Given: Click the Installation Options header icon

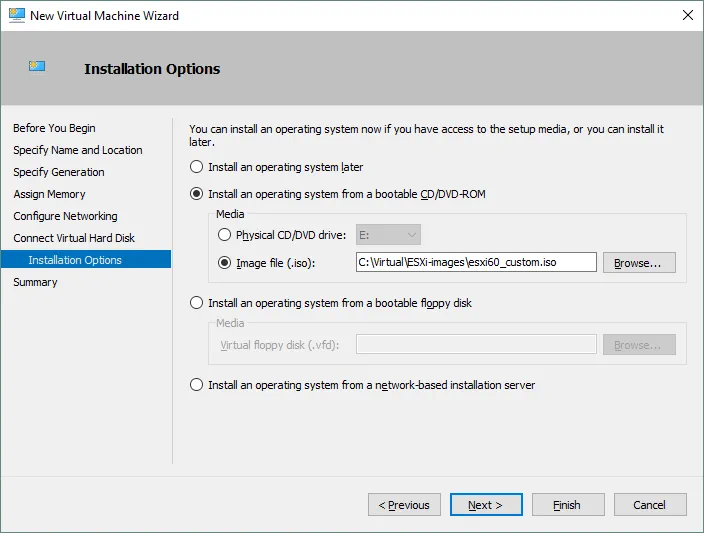Looking at the screenshot, I should (x=37, y=67).
